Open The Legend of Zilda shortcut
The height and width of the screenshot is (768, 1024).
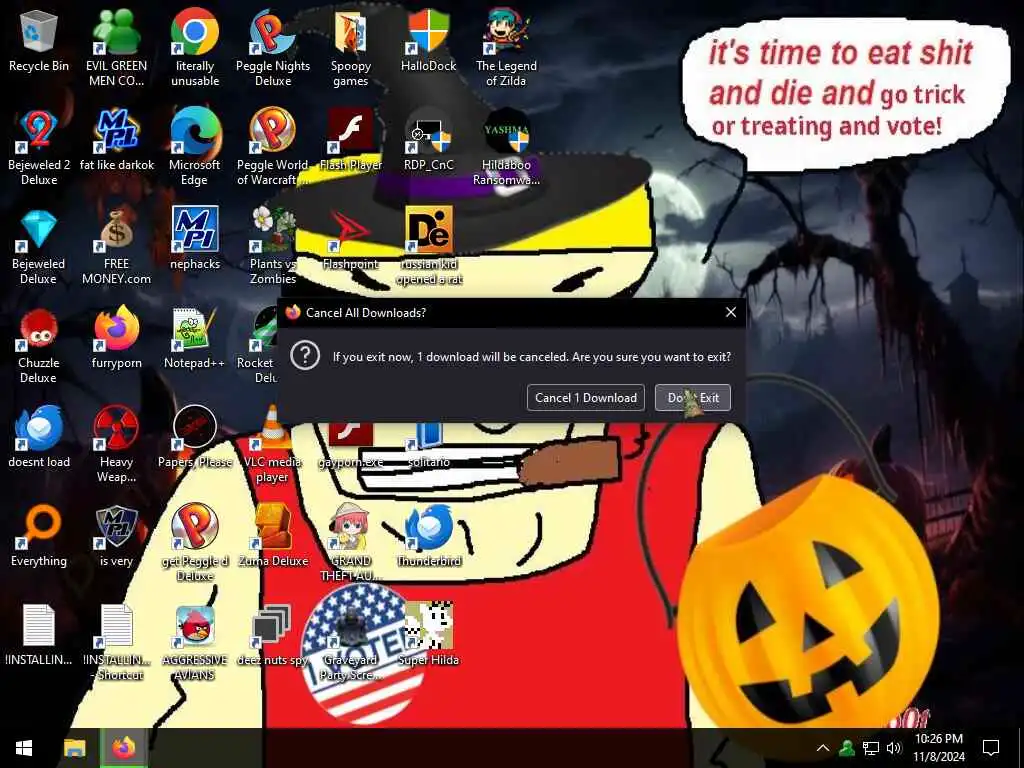point(506,49)
